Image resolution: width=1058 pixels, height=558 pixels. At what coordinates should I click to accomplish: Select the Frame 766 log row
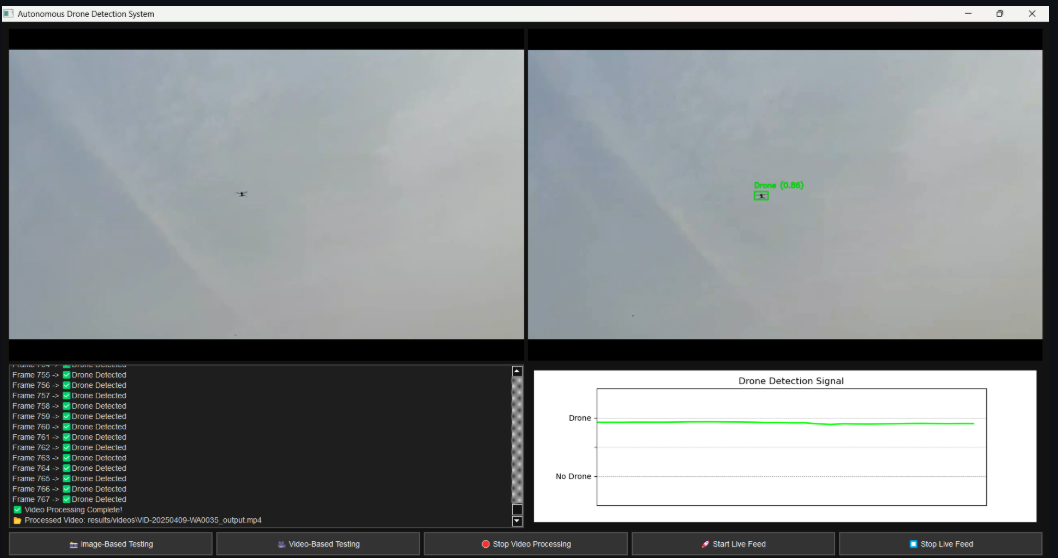tap(69, 489)
